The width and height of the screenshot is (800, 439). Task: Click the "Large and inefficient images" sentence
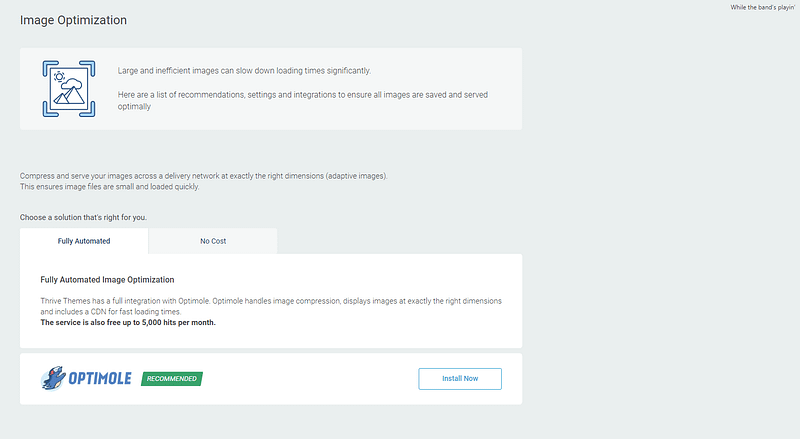click(x=243, y=70)
